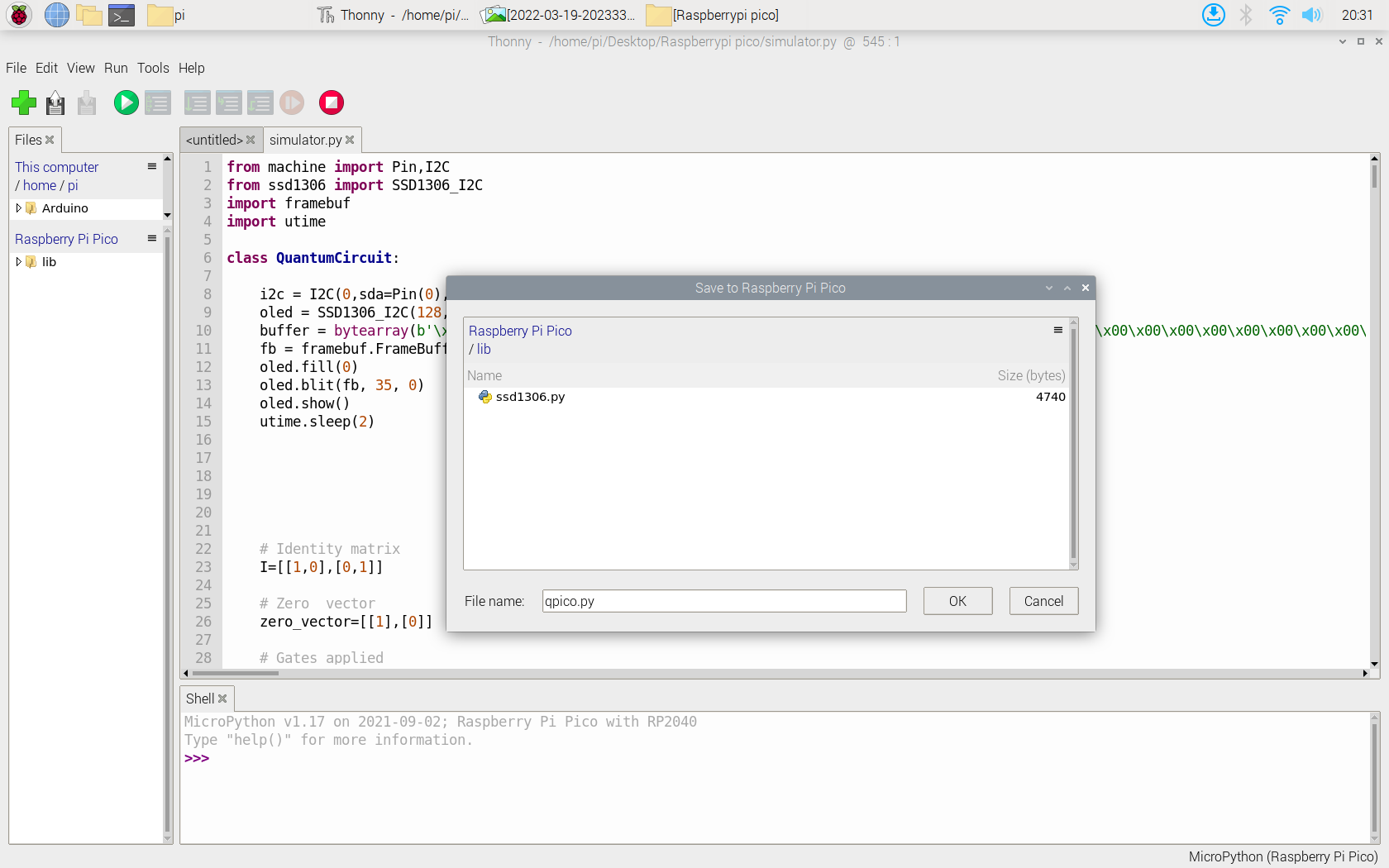Open the Save dialog hamburger menu
Screen dimensions: 1389x868
click(1057, 330)
